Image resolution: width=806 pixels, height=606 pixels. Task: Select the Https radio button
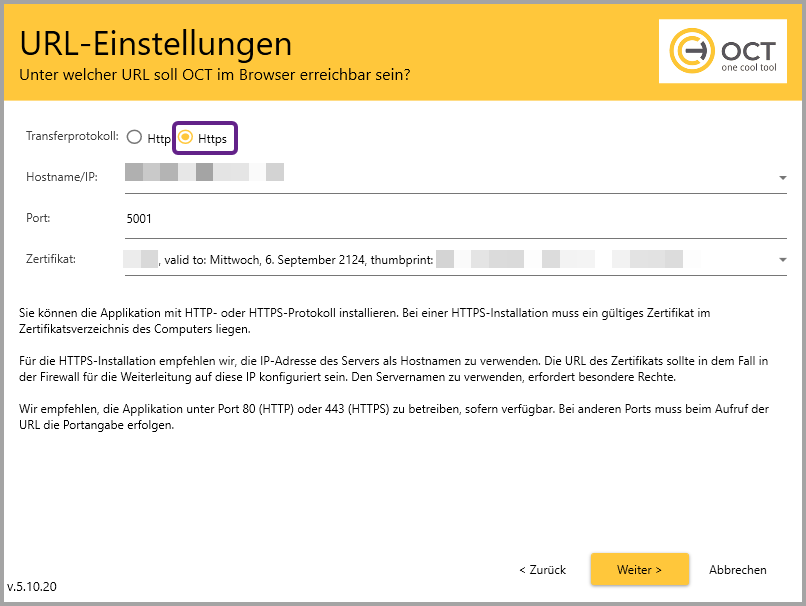(186, 138)
